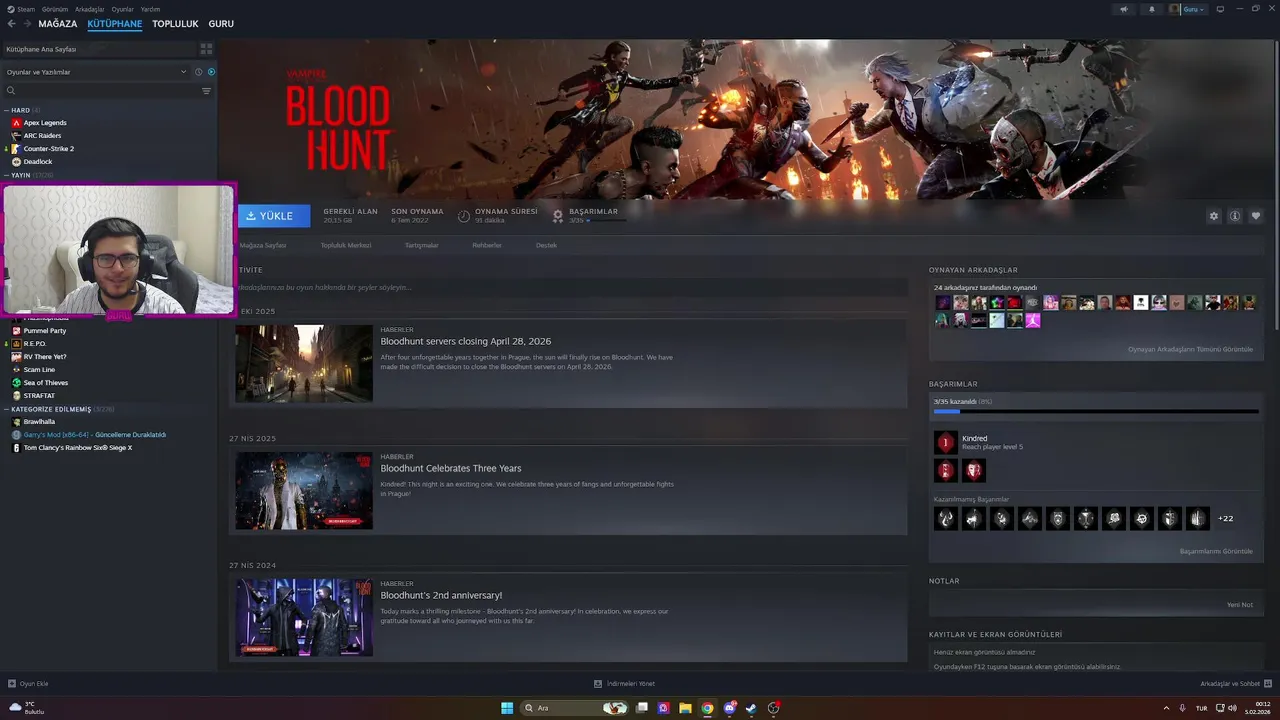
Task: Open Discord from the taskbar
Action: [729, 708]
